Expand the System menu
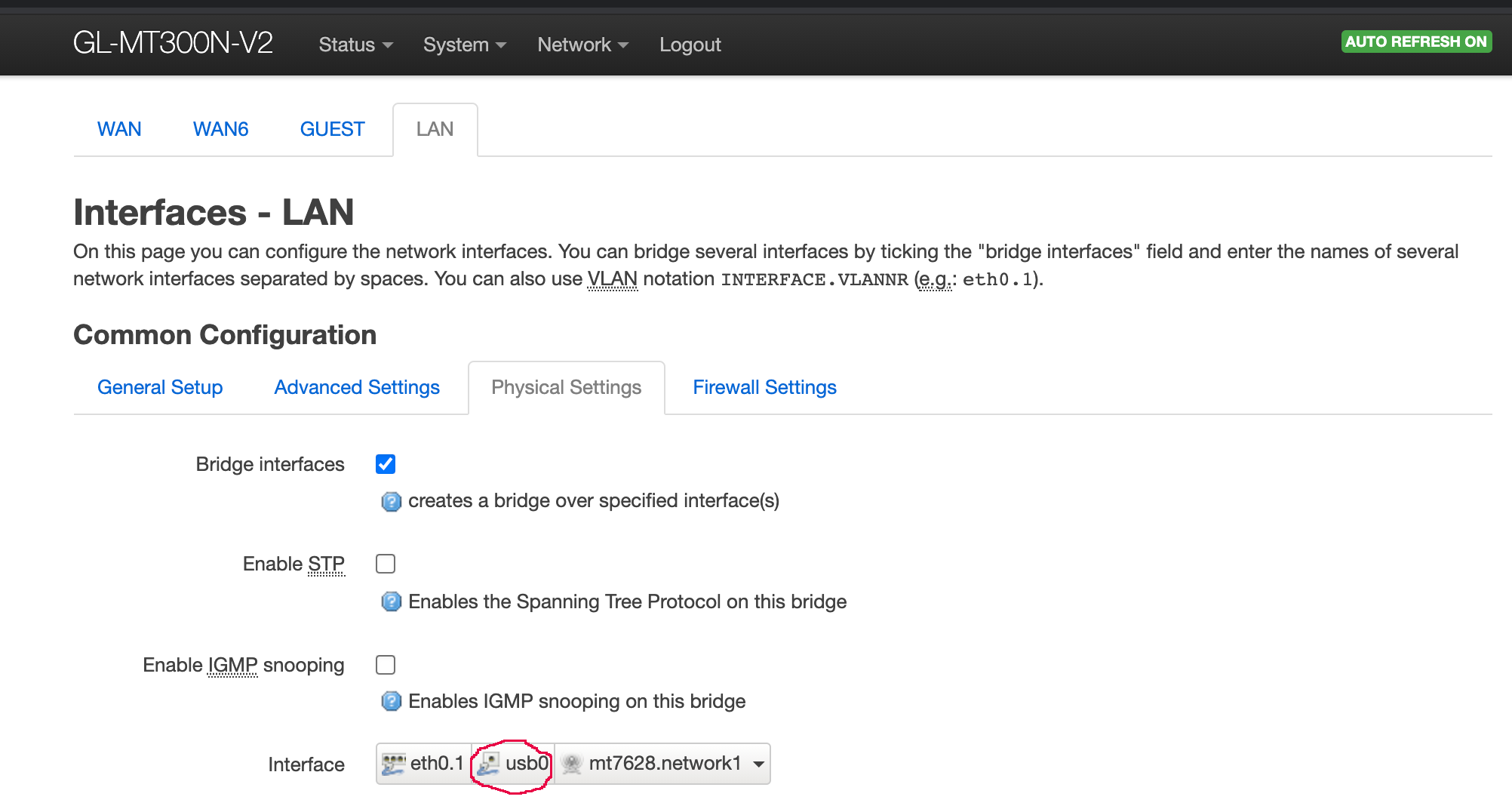Viewport: 1512px width, 812px height. 464,45
